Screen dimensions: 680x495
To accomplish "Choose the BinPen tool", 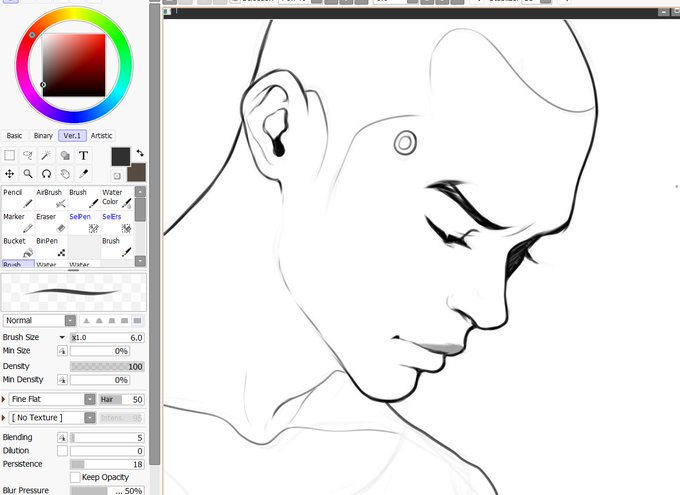I will (x=51, y=246).
